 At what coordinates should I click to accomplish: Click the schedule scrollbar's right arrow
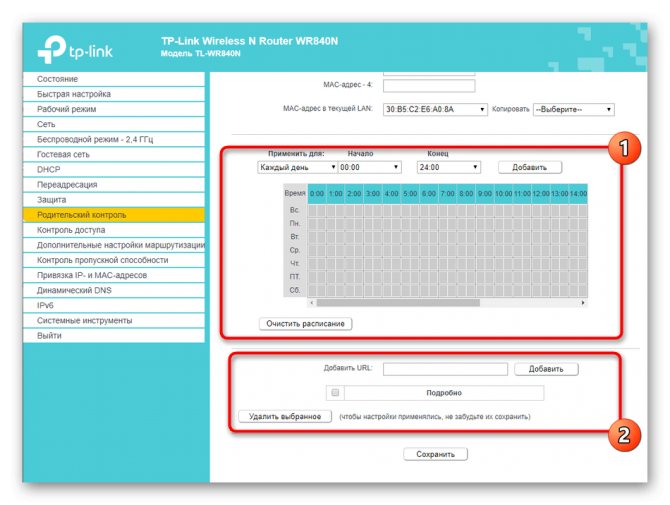(583, 302)
